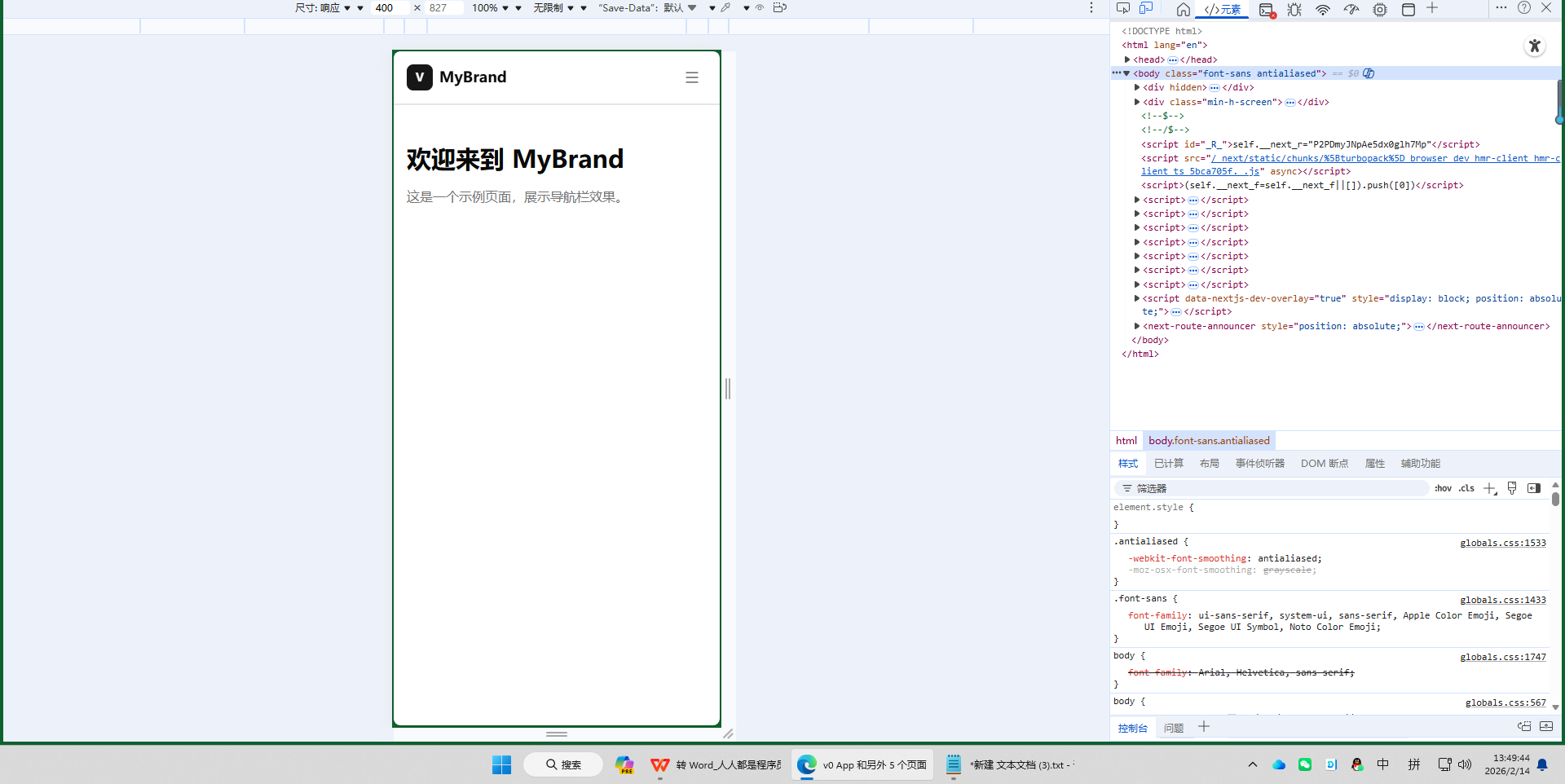Open Windows Start button on taskbar
The image size is (1565, 784).
click(501, 764)
